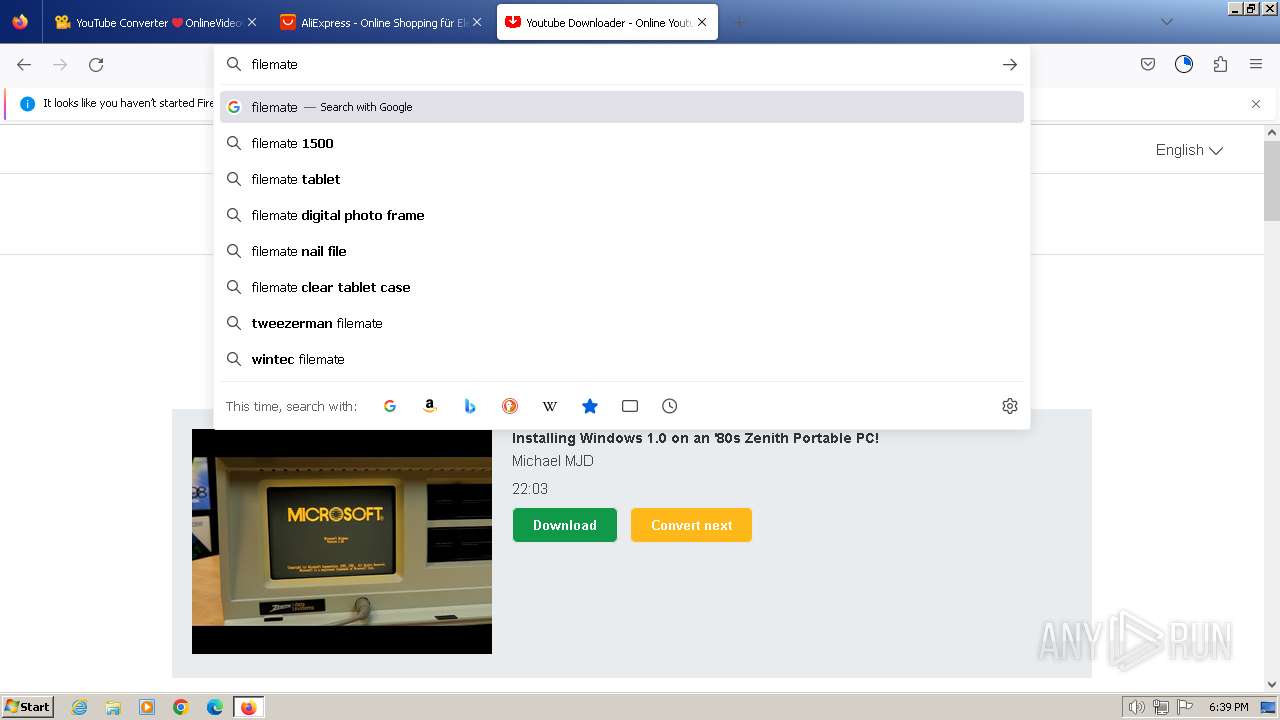The height and width of the screenshot is (720, 1280).
Task: Open search settings gear
Action: pyautogui.click(x=1010, y=406)
